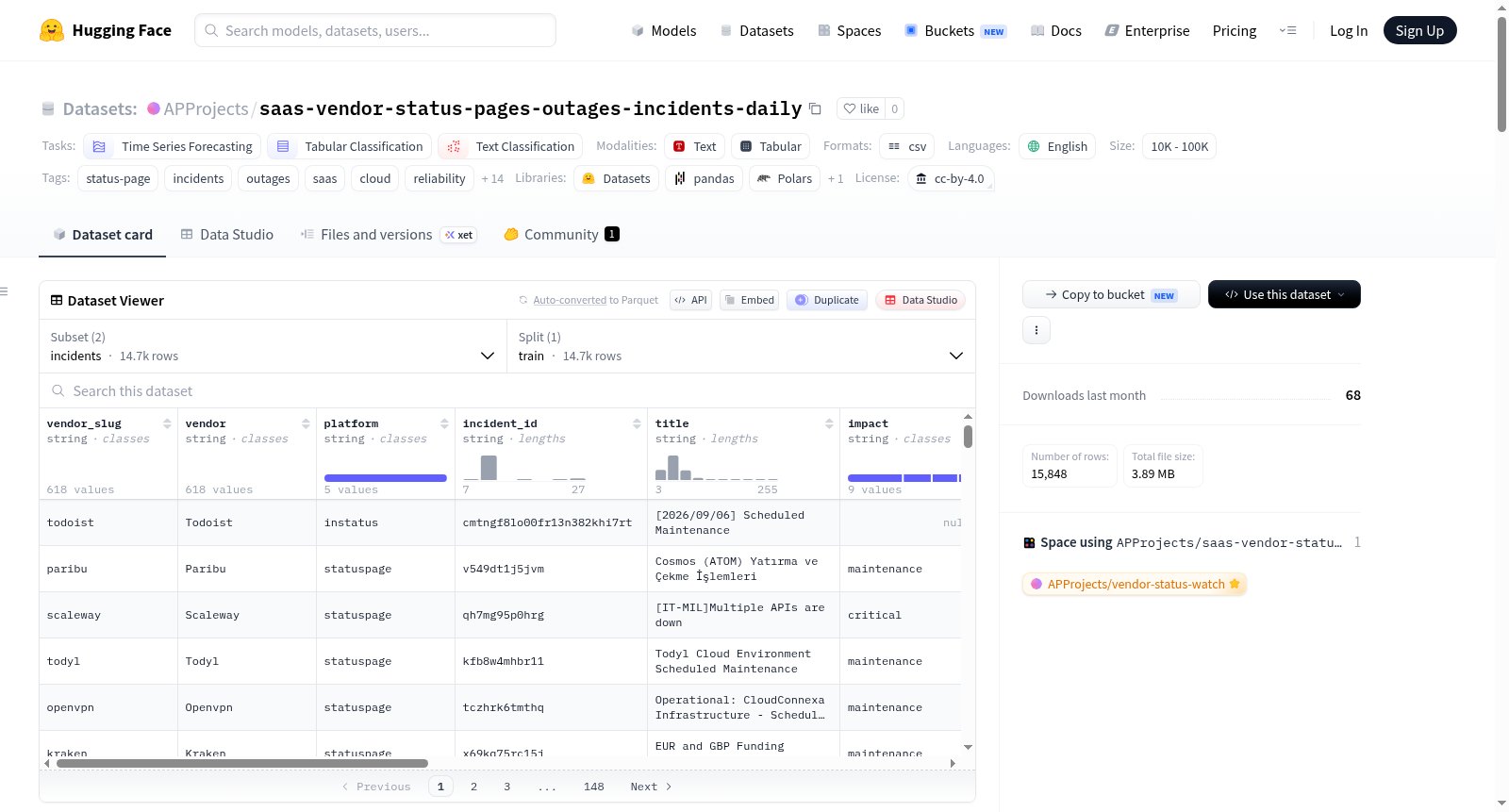Click the table horizontal scrollbar thumb

coord(242,764)
